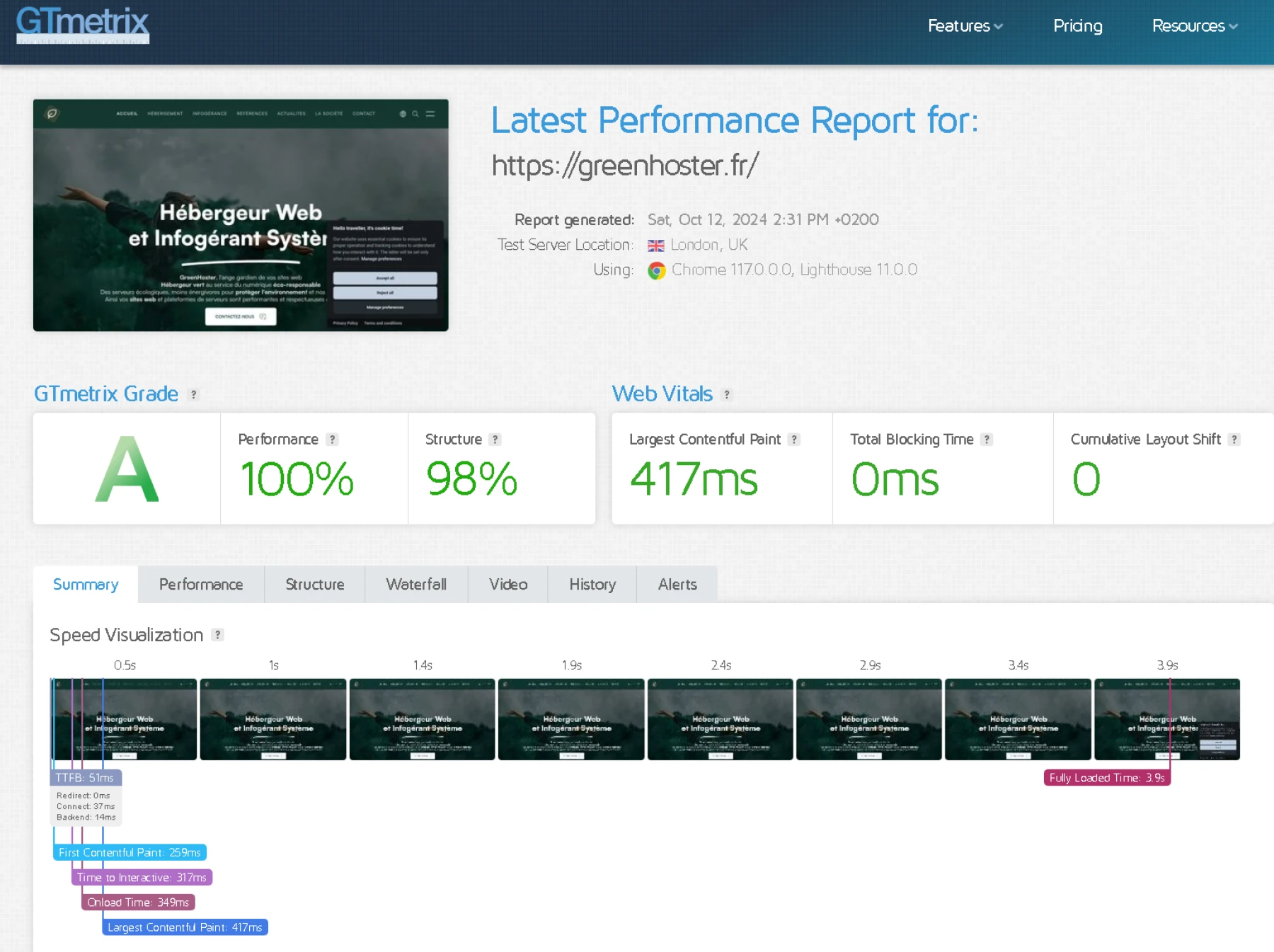Select the Alerts tab

677,585
